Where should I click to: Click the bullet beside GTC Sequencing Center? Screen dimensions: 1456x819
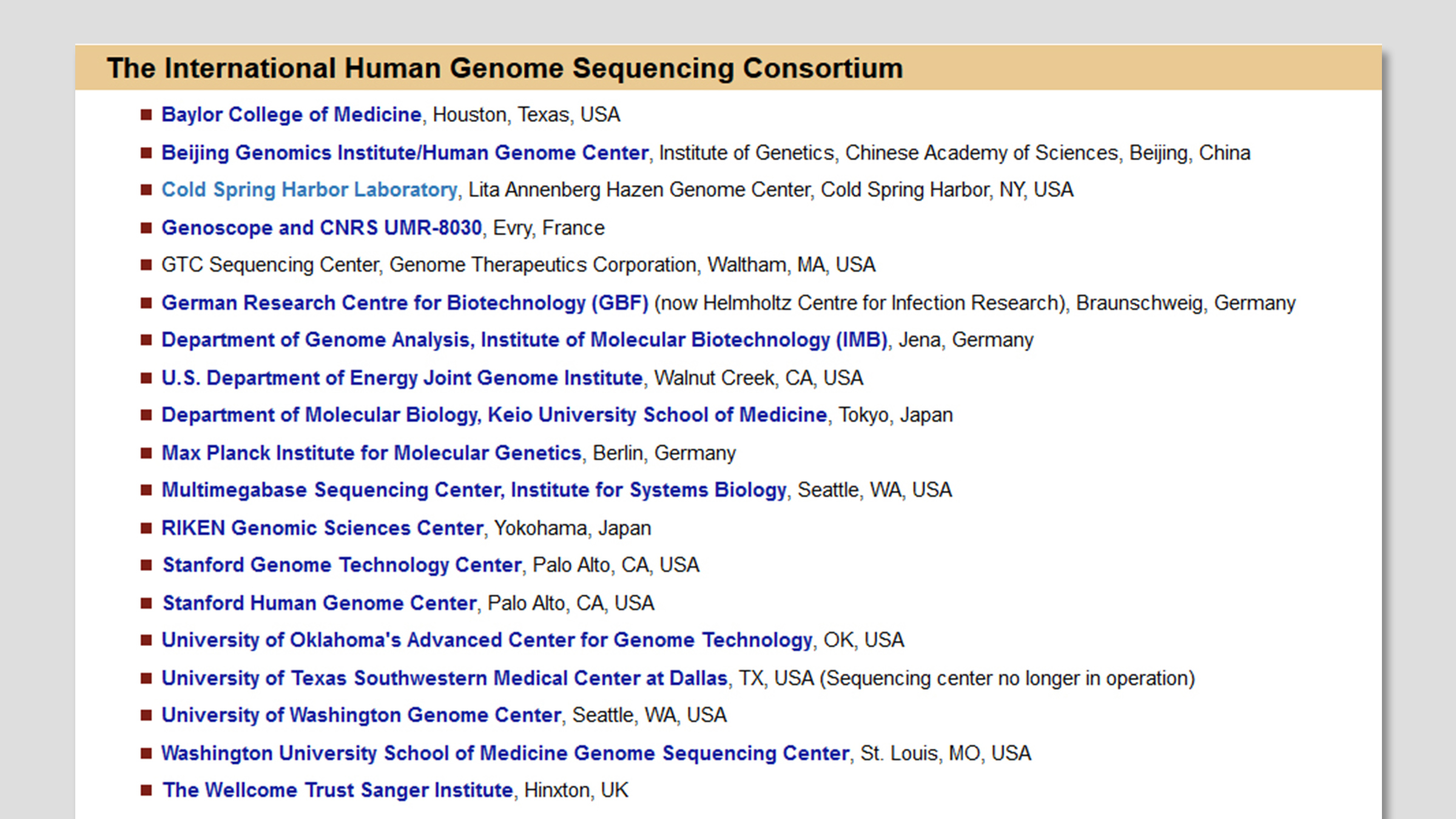click(146, 265)
